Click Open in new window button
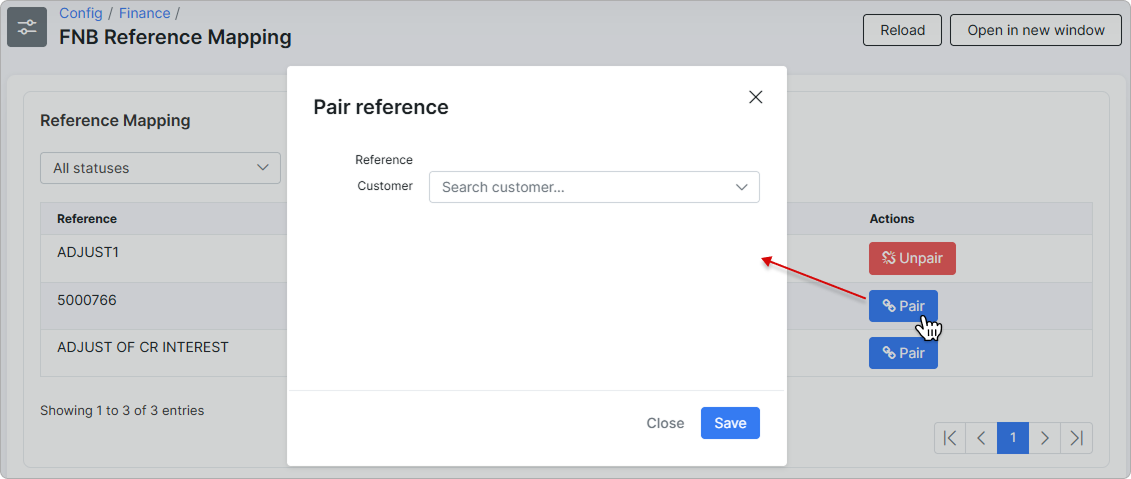The width and height of the screenshot is (1131, 479). pyautogui.click(x=1036, y=30)
